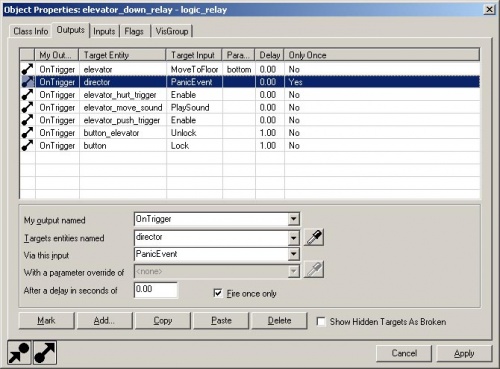Toggle Fire once only checkbox

(x=218, y=293)
